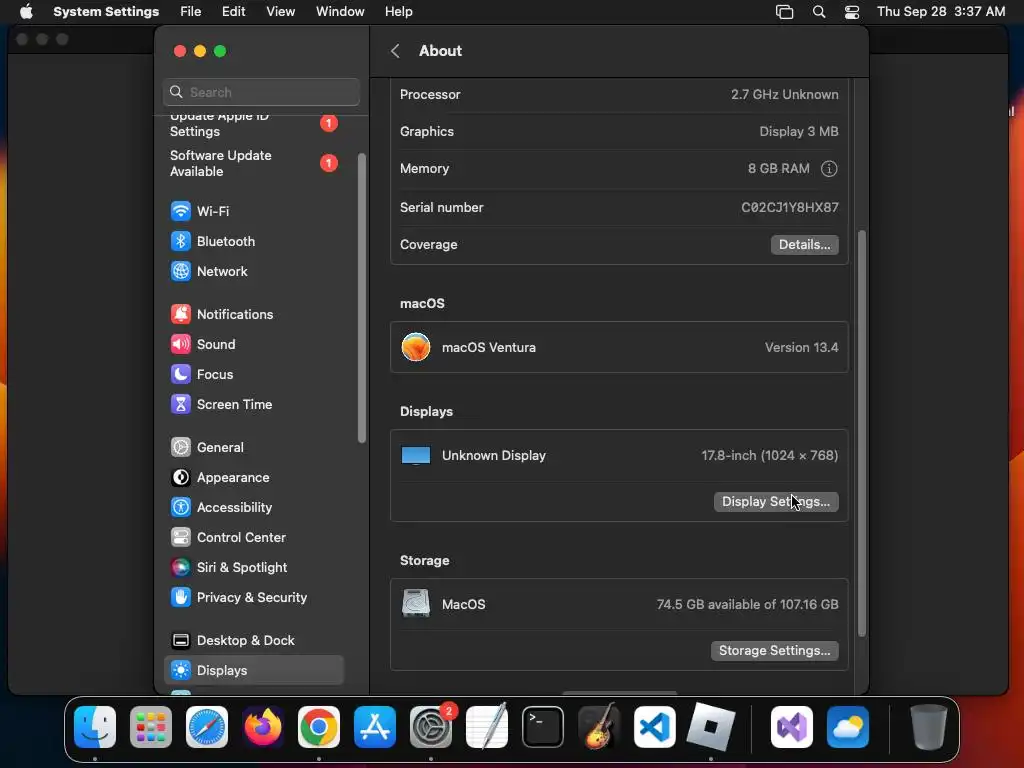Open the weather cloud app in Dock
The height and width of the screenshot is (768, 1024).
coord(848,727)
